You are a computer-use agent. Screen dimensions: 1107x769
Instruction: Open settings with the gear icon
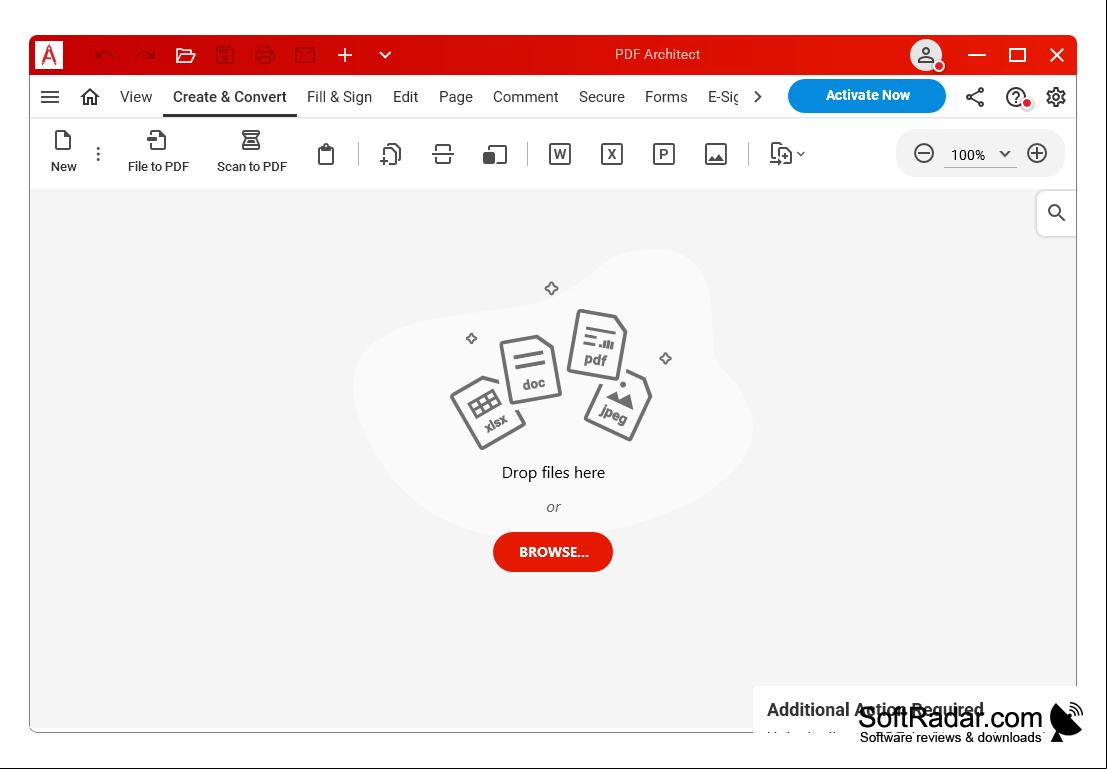[x=1055, y=97]
